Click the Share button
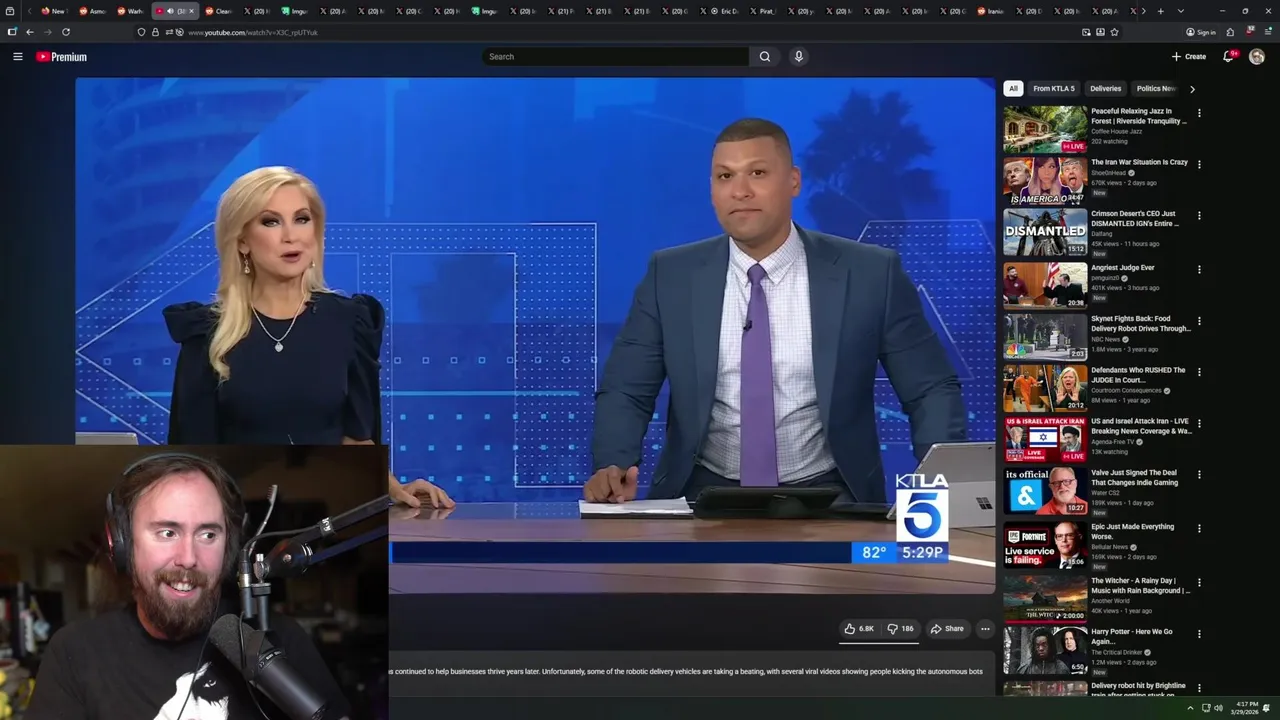The height and width of the screenshot is (720, 1280). tap(947, 629)
